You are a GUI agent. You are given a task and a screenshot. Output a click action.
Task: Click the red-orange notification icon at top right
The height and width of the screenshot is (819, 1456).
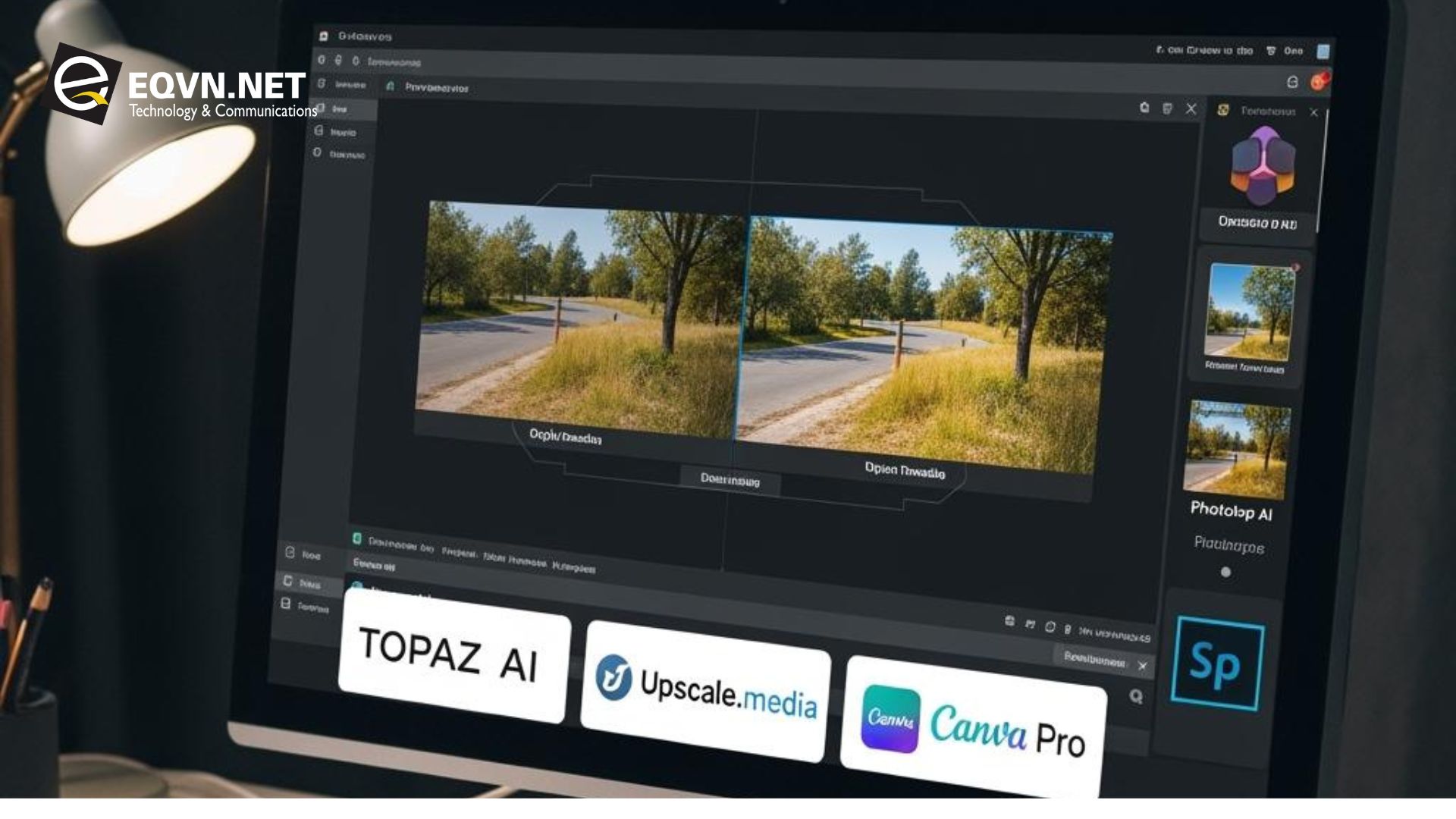(1319, 80)
